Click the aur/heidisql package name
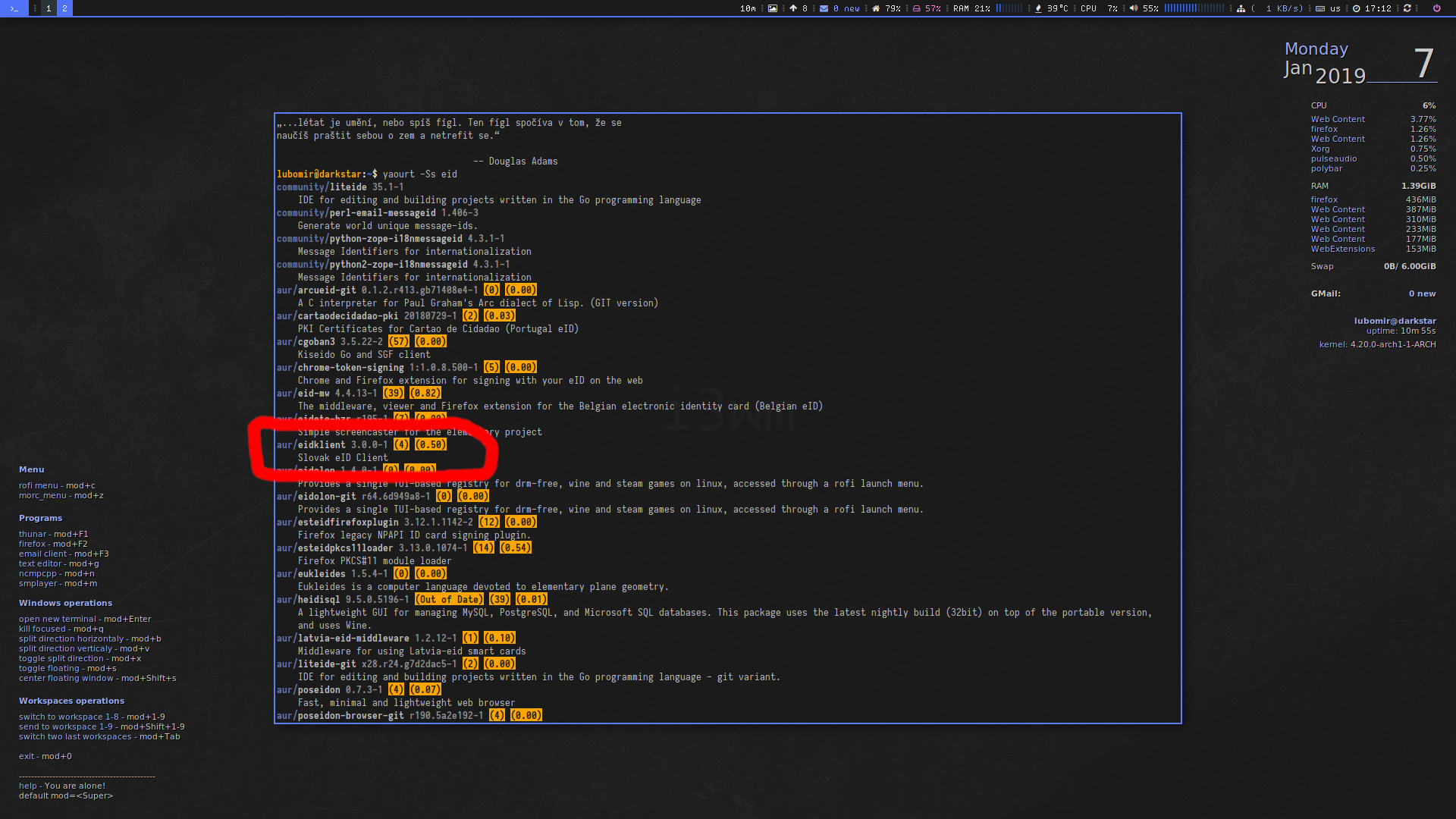1456x819 pixels. [x=309, y=600]
